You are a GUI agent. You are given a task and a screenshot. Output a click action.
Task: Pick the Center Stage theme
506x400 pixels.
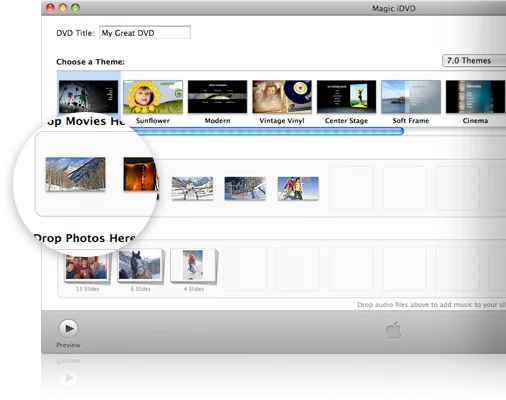click(x=346, y=97)
